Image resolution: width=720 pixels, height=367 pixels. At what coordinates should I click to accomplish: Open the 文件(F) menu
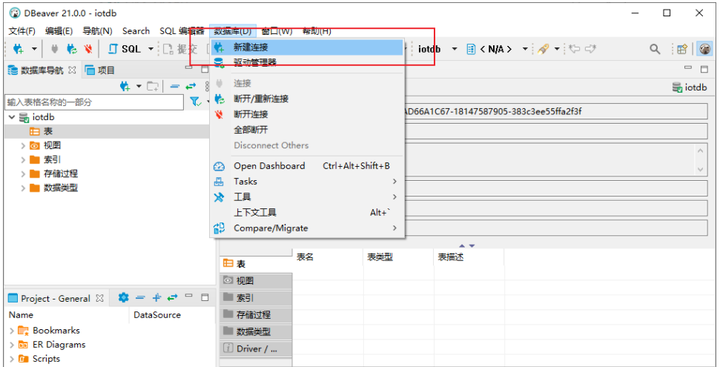pyautogui.click(x=22, y=31)
